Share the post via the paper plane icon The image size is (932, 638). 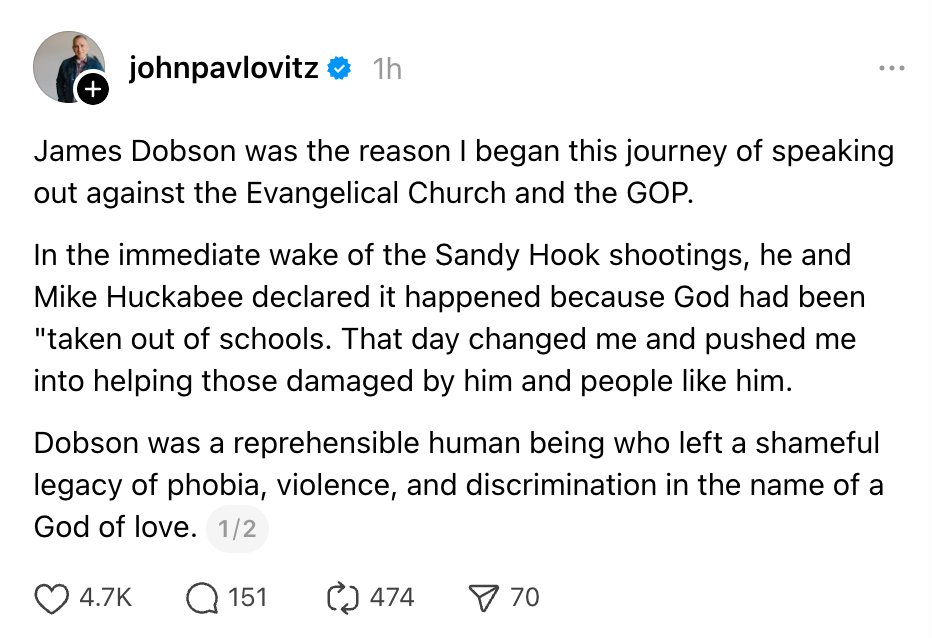[x=485, y=597]
